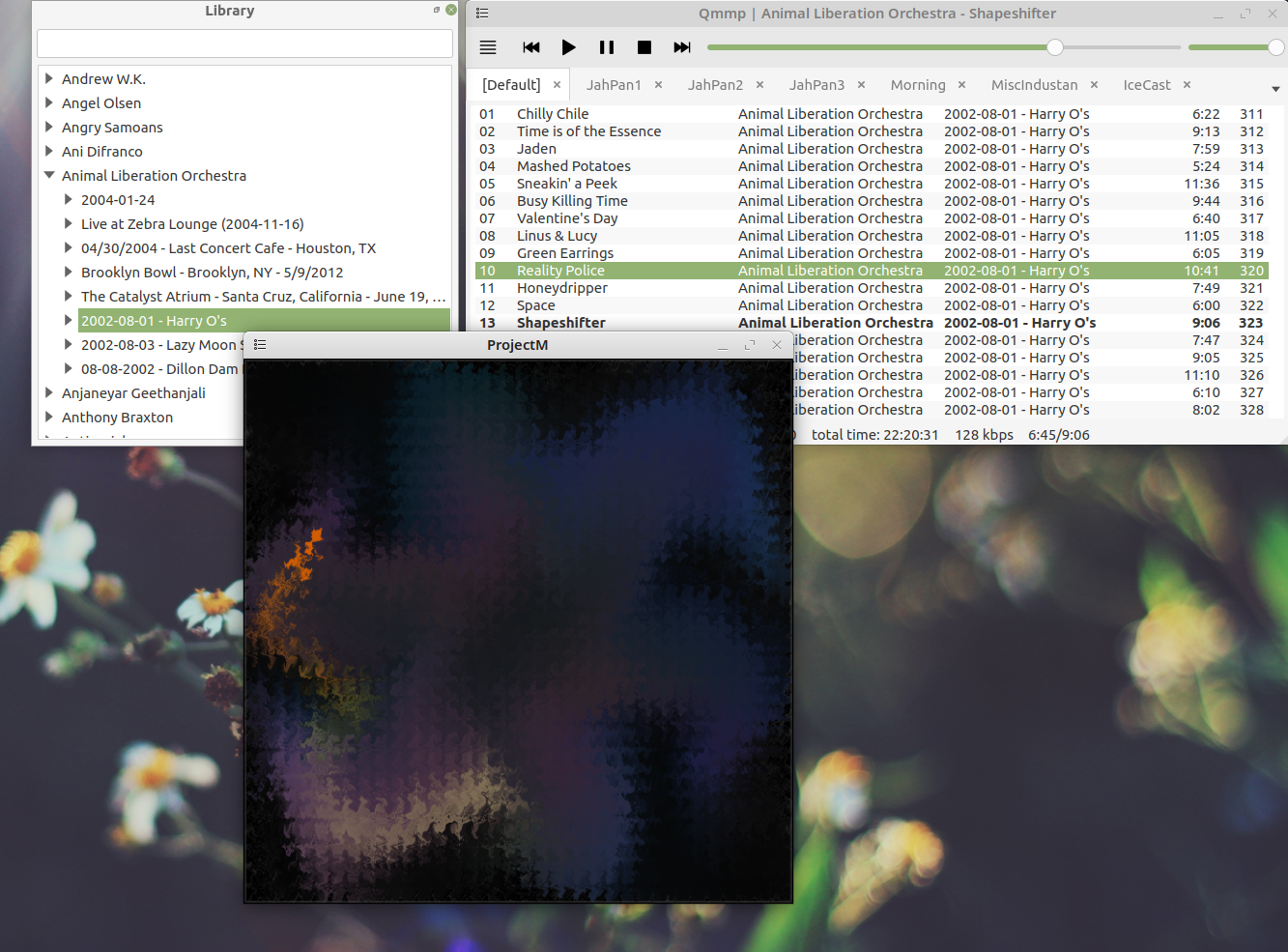This screenshot has width=1288, height=952.
Task: Expand the Brooklyn Bowl album
Action: [69, 272]
